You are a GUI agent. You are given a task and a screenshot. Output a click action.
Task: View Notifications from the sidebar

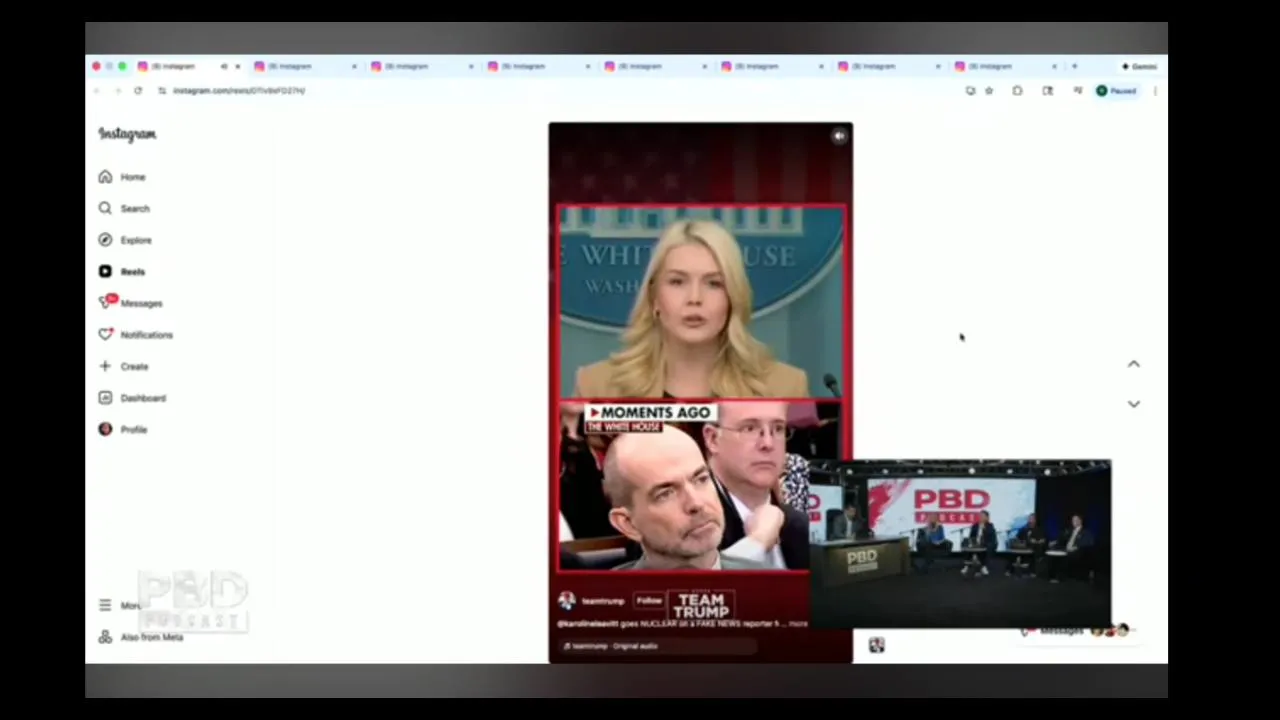136,335
